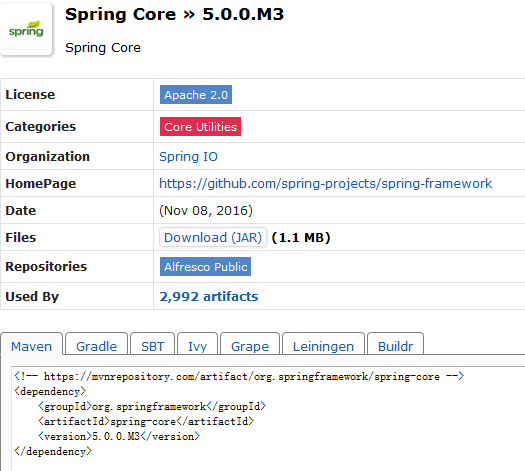
Task: Click the '(Nov 08, 2016)' date value
Action: [206, 211]
